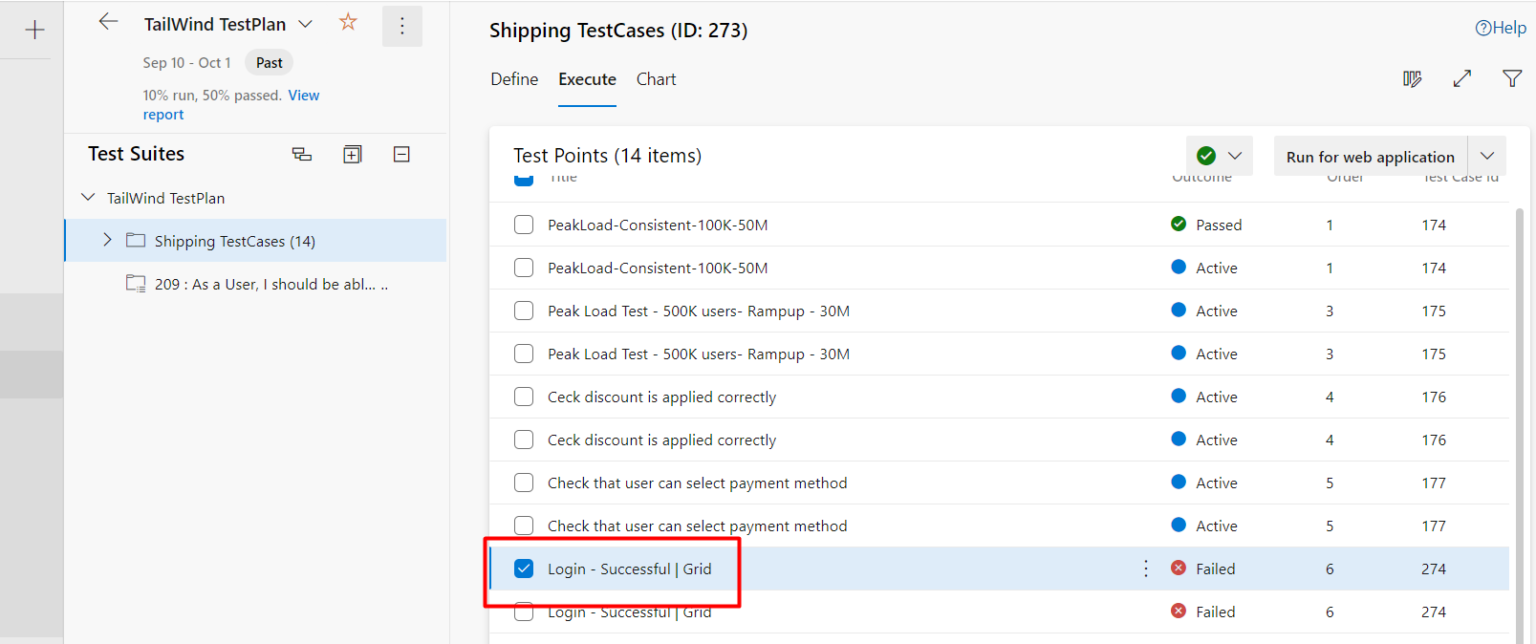Viewport: 1536px width, 644px height.
Task: Open more options menu for Login - Successful Grid
Action: click(x=1145, y=568)
